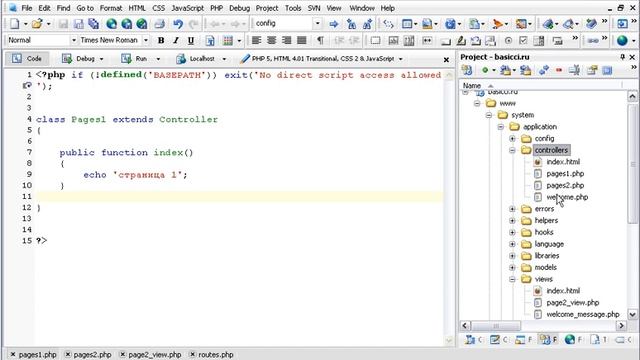Viewport: 640px width, 360px height.
Task: Collapse the www folder node
Action: pos(477,103)
